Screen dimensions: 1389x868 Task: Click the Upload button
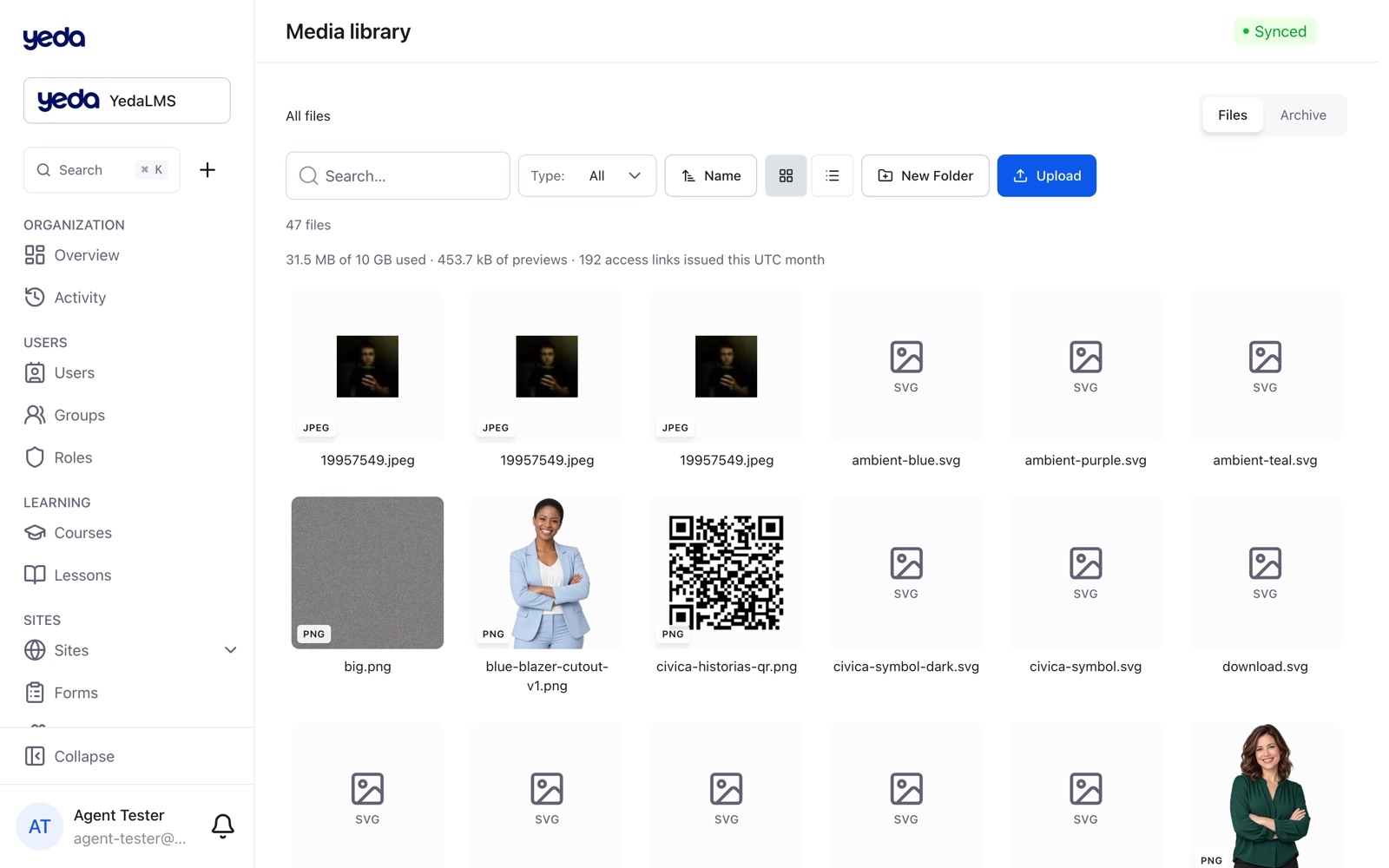(1047, 175)
